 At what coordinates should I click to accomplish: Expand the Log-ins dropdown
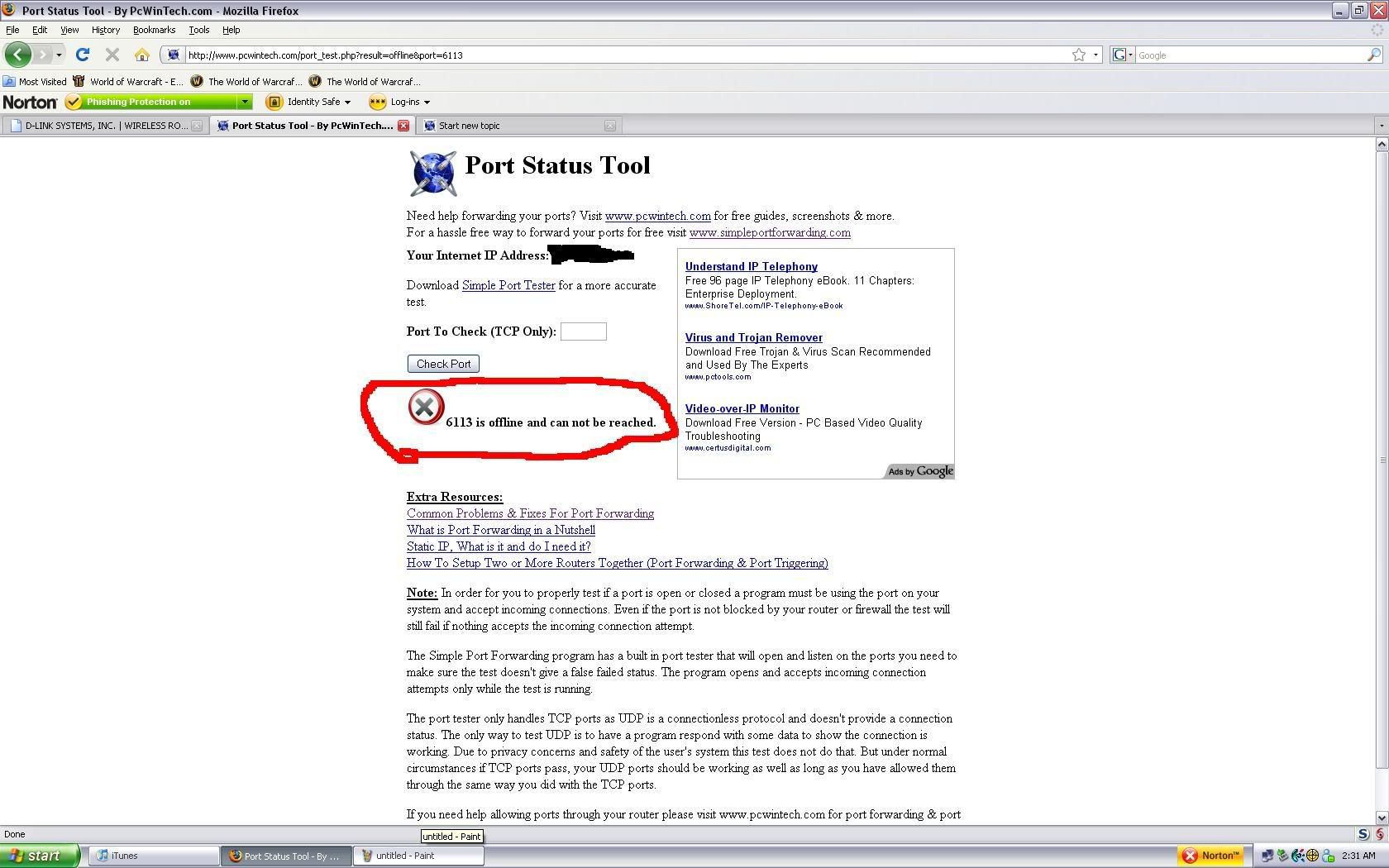point(427,102)
